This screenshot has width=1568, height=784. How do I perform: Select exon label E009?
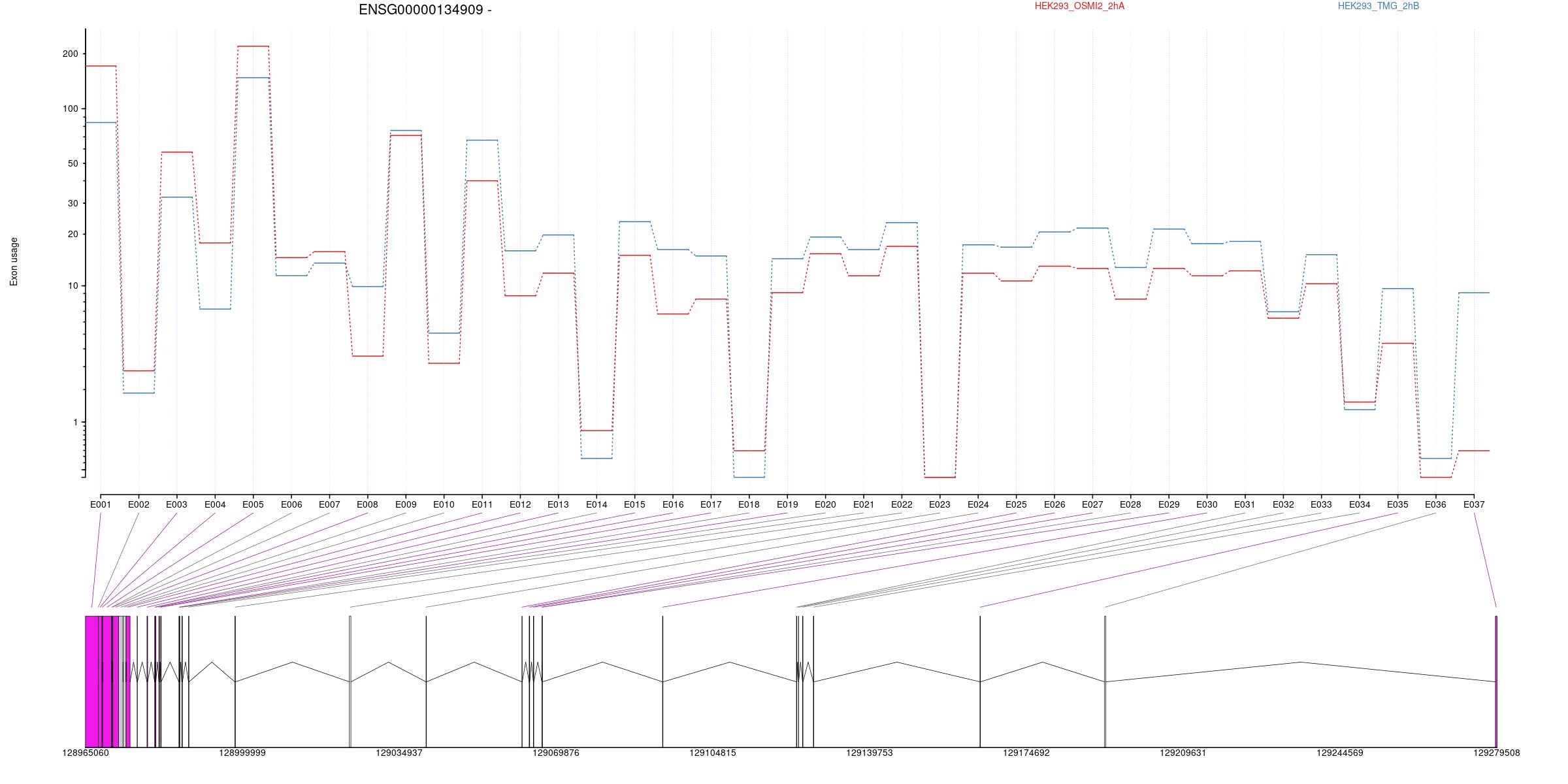406,504
